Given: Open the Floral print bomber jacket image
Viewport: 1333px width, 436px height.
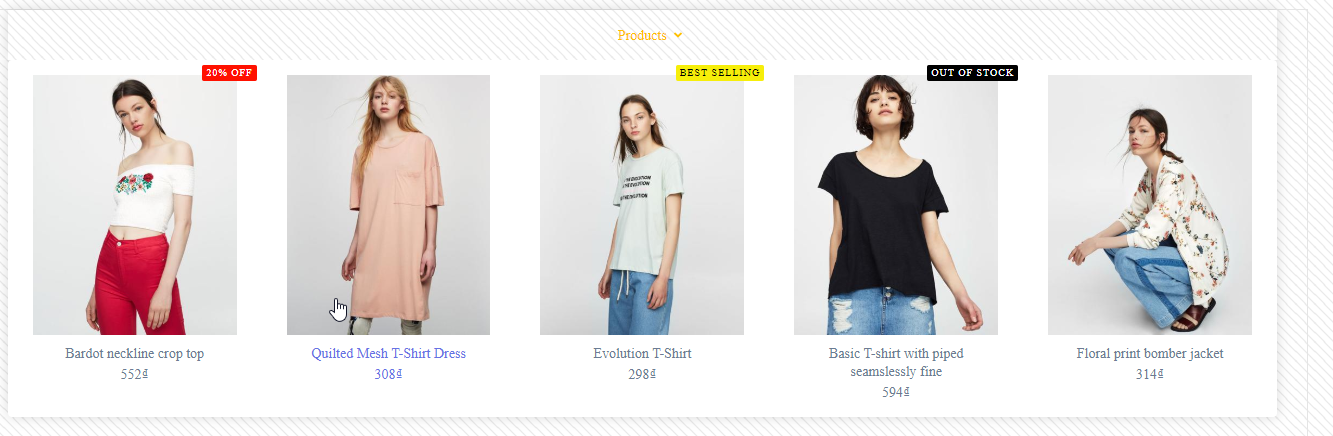Looking at the screenshot, I should (1150, 205).
